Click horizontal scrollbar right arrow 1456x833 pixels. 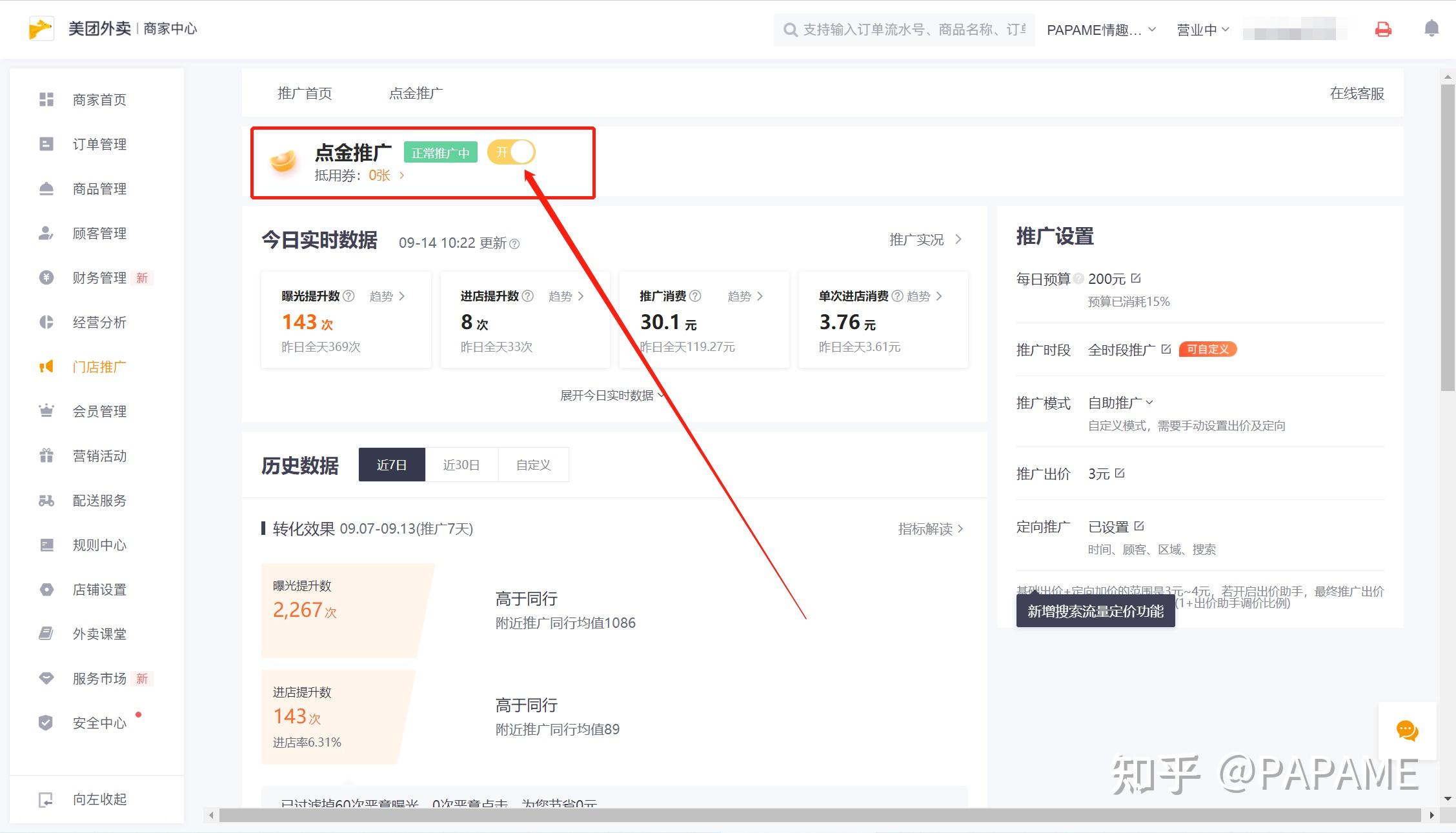(1431, 816)
